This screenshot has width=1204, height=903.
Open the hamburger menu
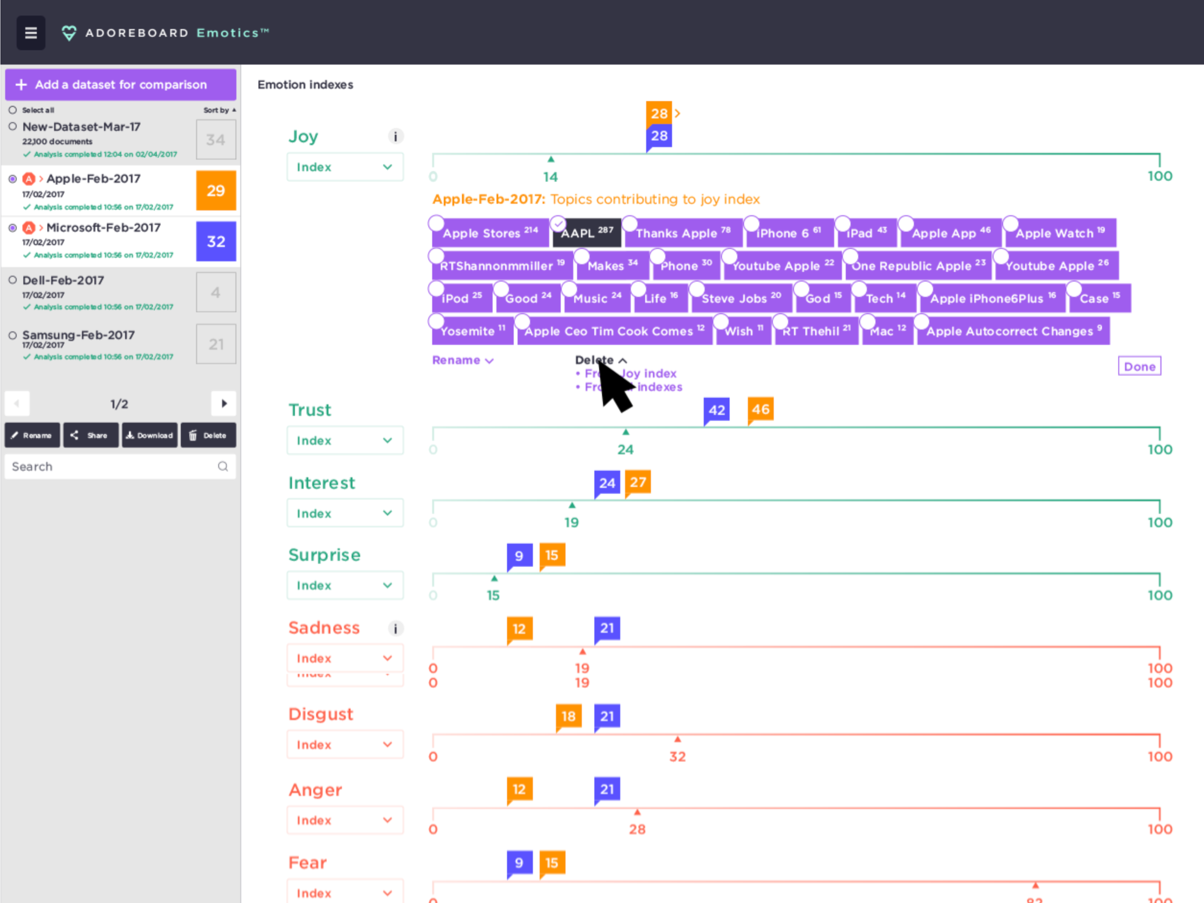[x=31, y=33]
